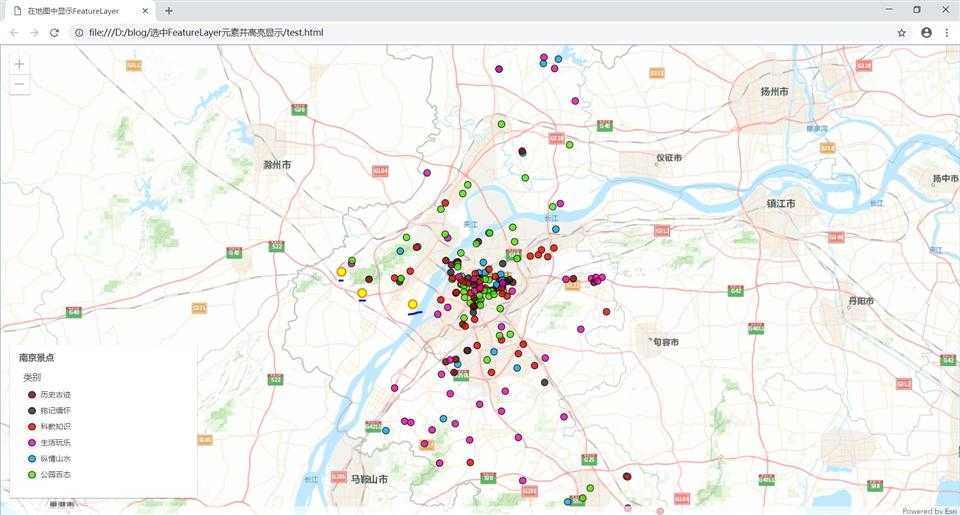Click the 马鞍山市 city label
This screenshot has height=515, width=960.
[369, 479]
